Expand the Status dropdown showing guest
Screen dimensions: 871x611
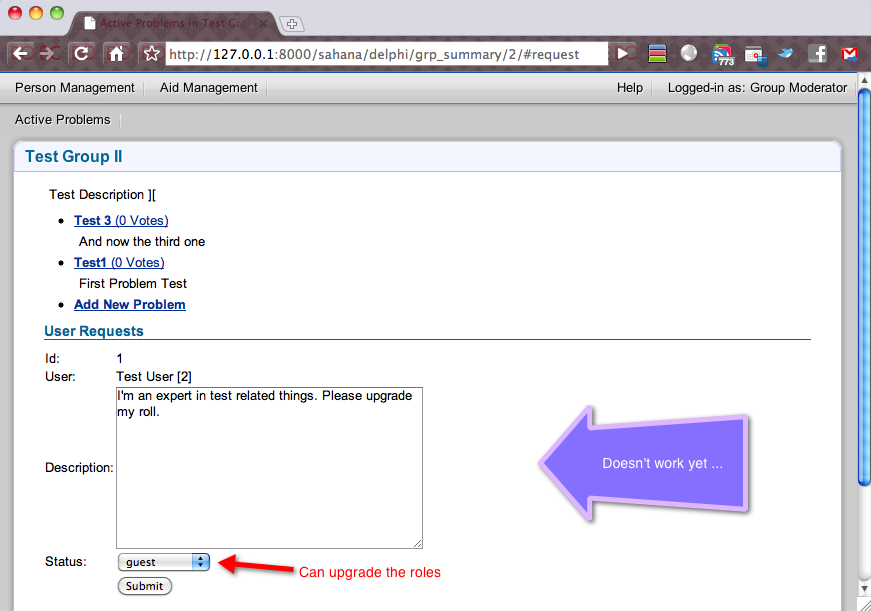coord(164,562)
